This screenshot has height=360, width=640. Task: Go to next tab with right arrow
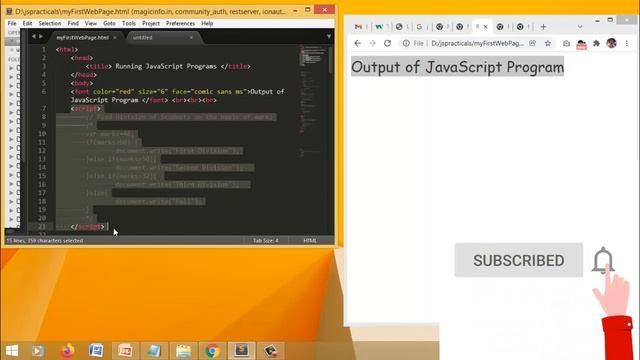pos(41,37)
